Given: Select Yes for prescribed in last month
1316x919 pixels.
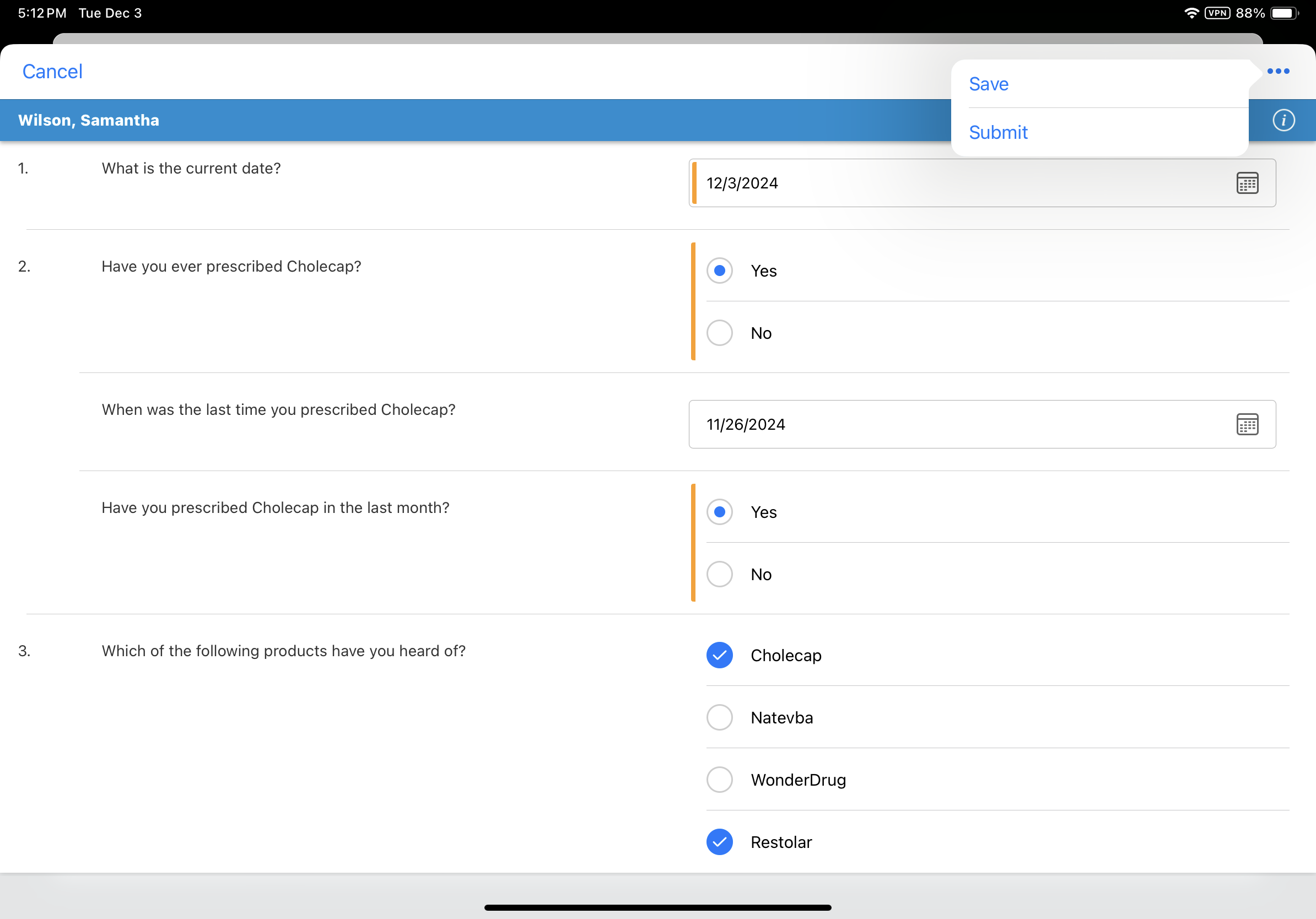Looking at the screenshot, I should (x=719, y=512).
